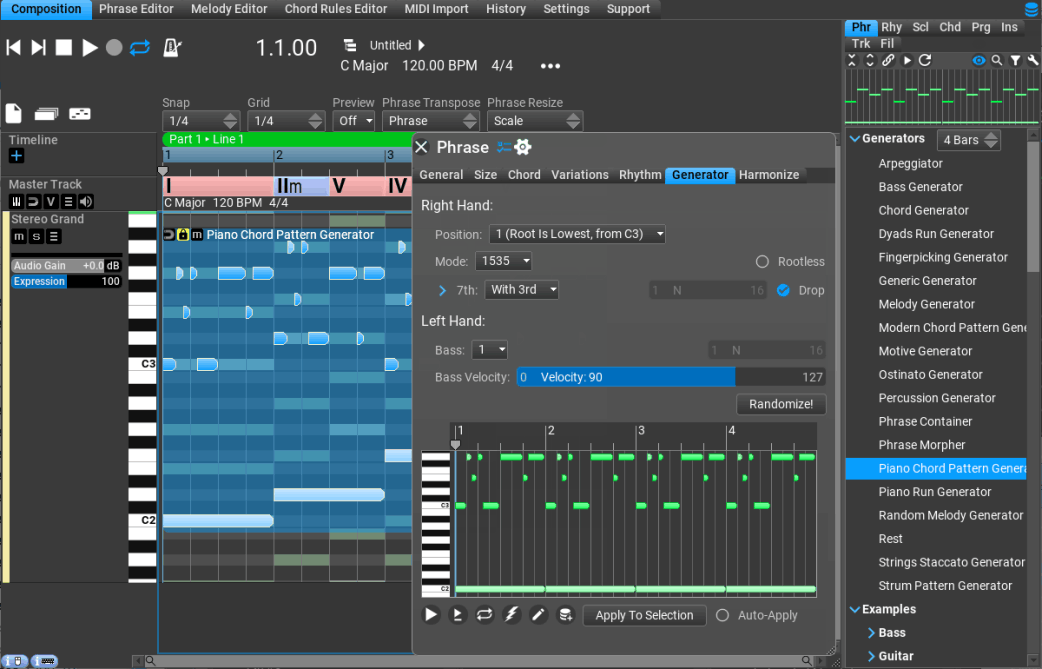
Task: Click the filter icon in the Phr panel toolbar
Action: [x=1016, y=60]
